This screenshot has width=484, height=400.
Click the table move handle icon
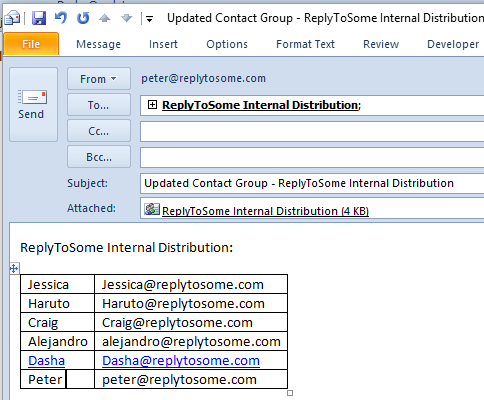point(14,268)
